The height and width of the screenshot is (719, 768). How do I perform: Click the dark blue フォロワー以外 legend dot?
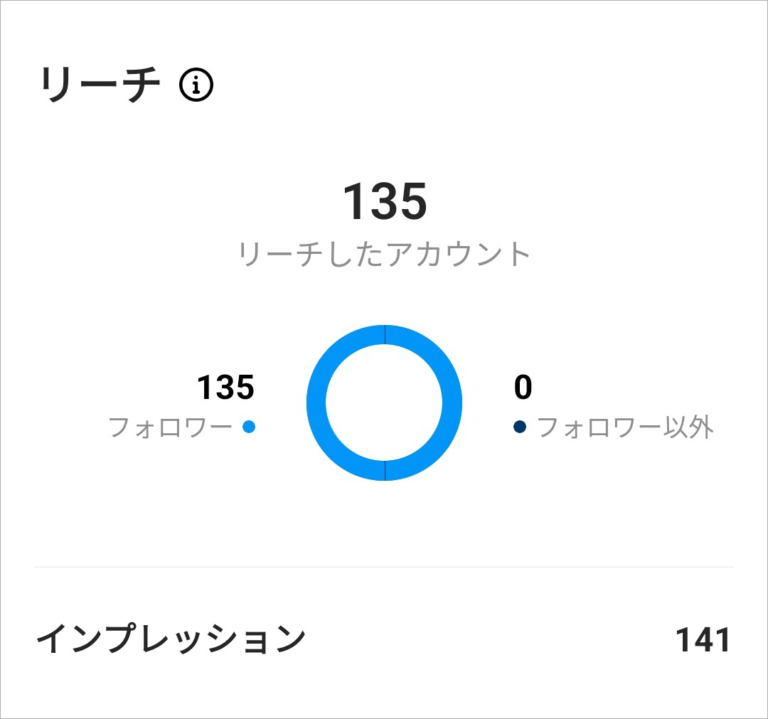519,427
